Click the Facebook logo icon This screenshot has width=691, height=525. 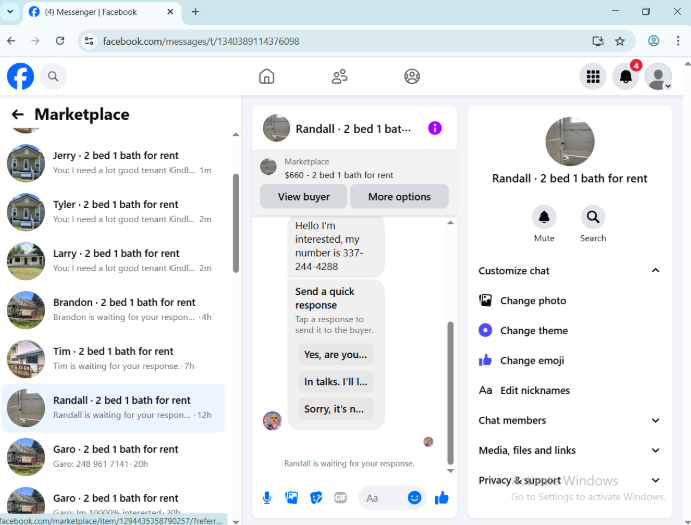click(20, 76)
